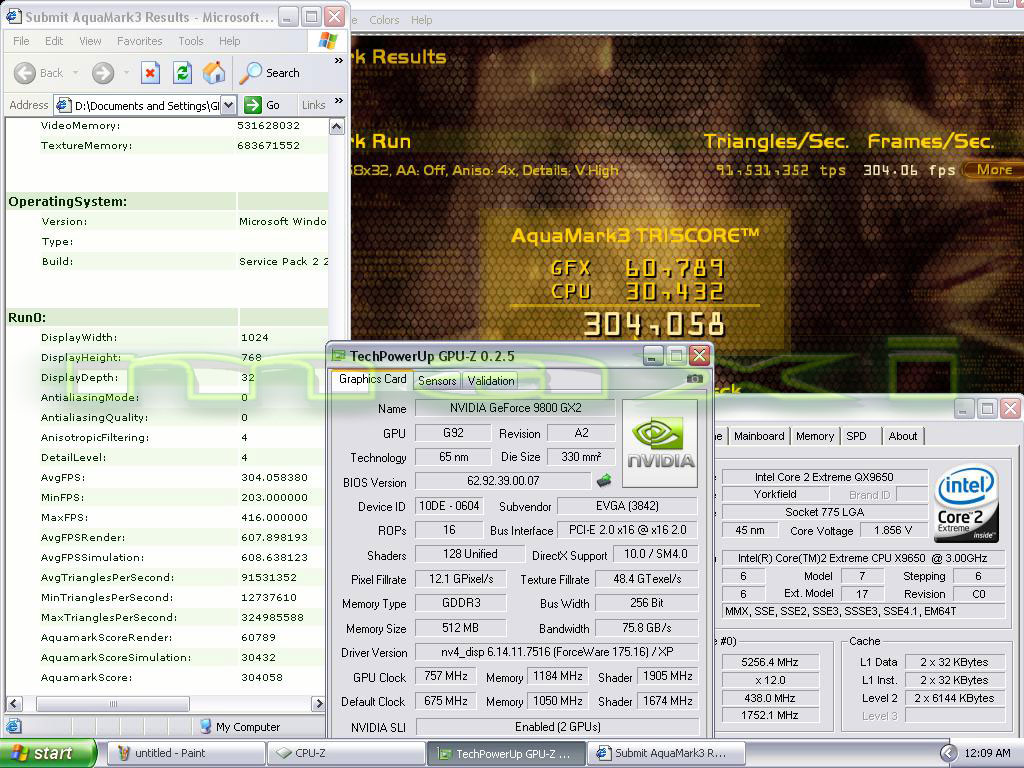Select the Graphics Card tab in GPU-Z
The height and width of the screenshot is (768, 1024).
click(x=372, y=379)
